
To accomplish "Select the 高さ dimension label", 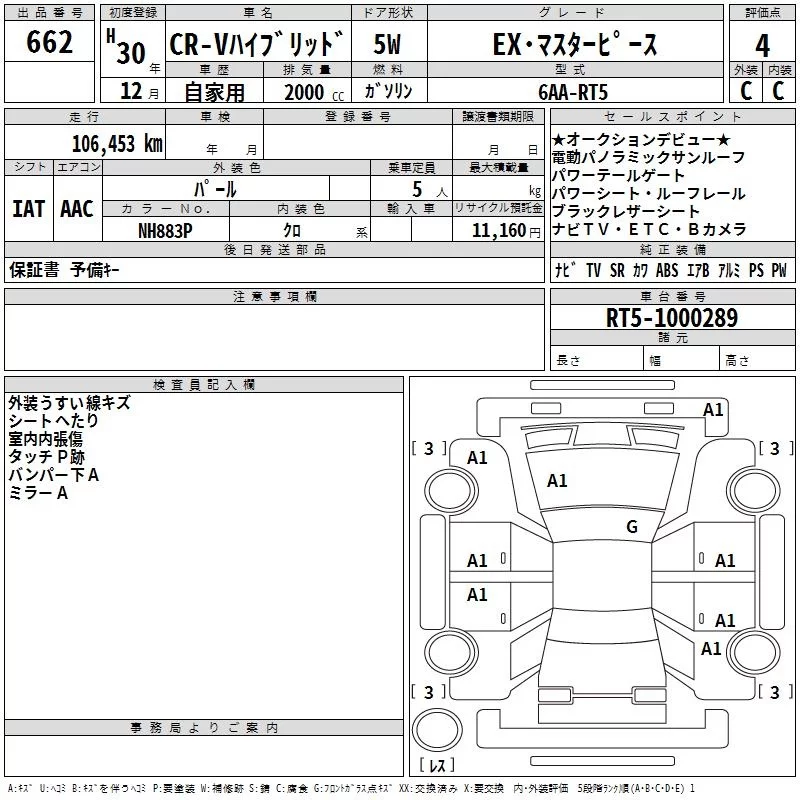I will pos(737,361).
